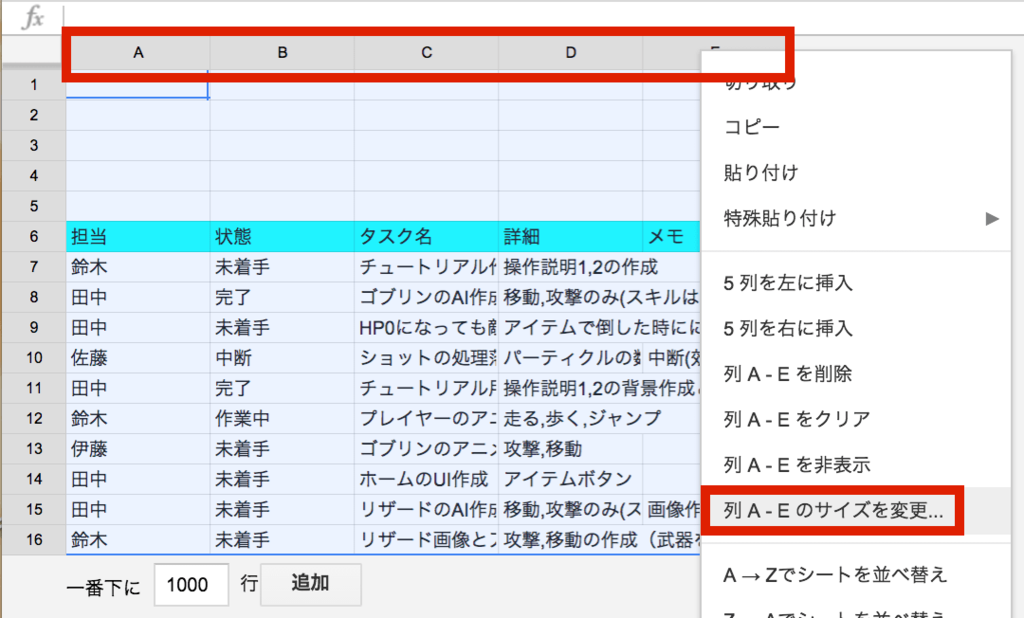The height and width of the screenshot is (618, 1024).
Task: Choose 5列を右に挿入 to insert columns right
Action: [777, 328]
